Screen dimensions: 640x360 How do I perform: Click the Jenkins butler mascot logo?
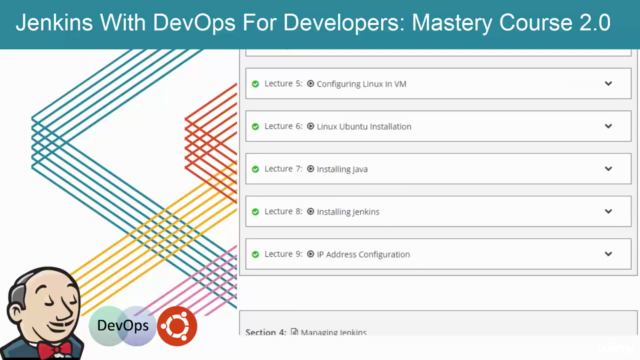(43, 313)
